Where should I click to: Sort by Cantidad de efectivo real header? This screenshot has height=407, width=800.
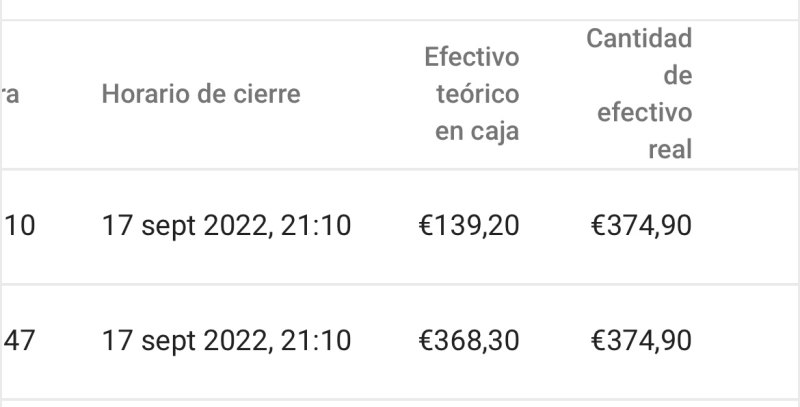pos(640,95)
